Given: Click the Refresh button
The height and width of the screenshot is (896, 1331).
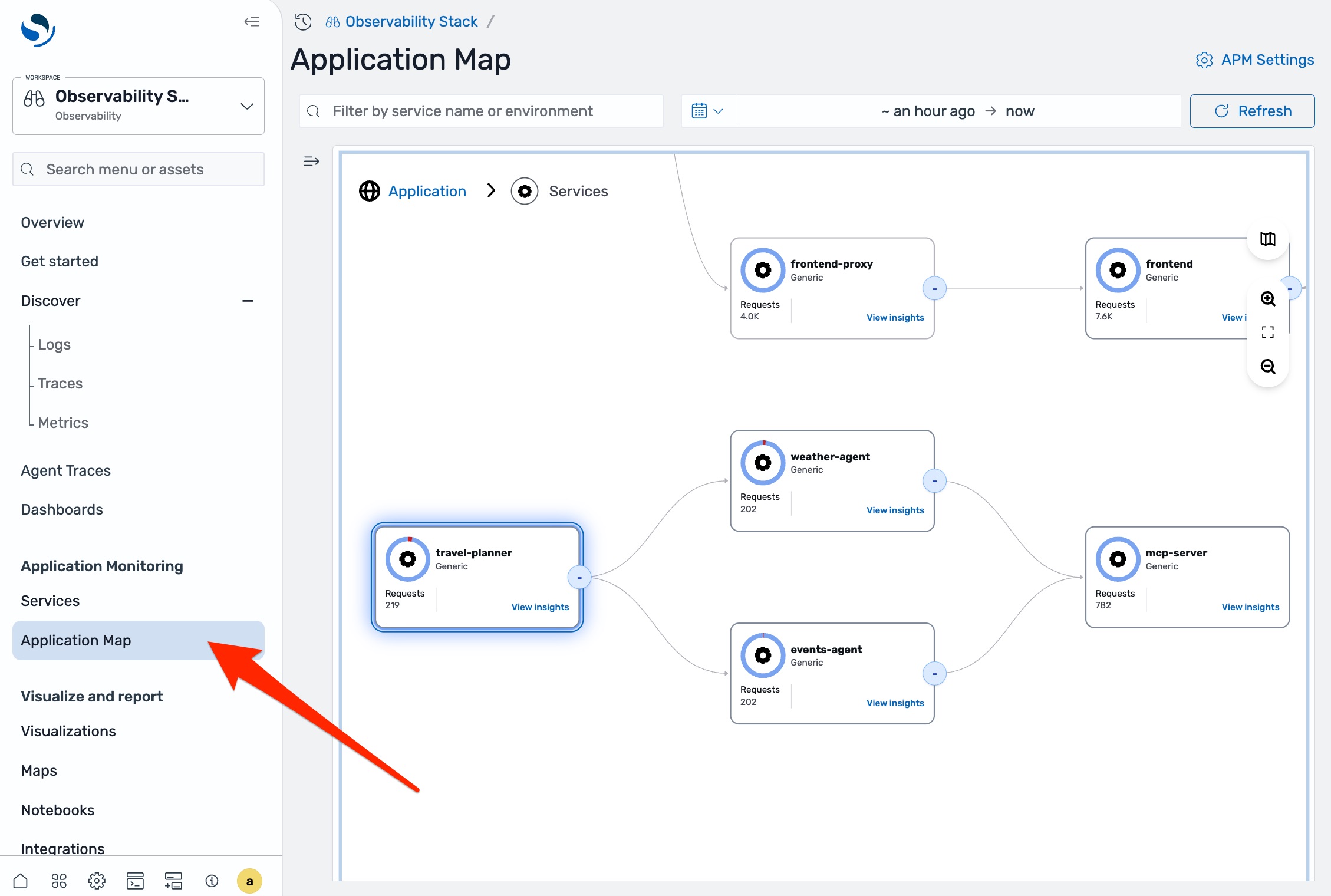Looking at the screenshot, I should click(x=1252, y=110).
